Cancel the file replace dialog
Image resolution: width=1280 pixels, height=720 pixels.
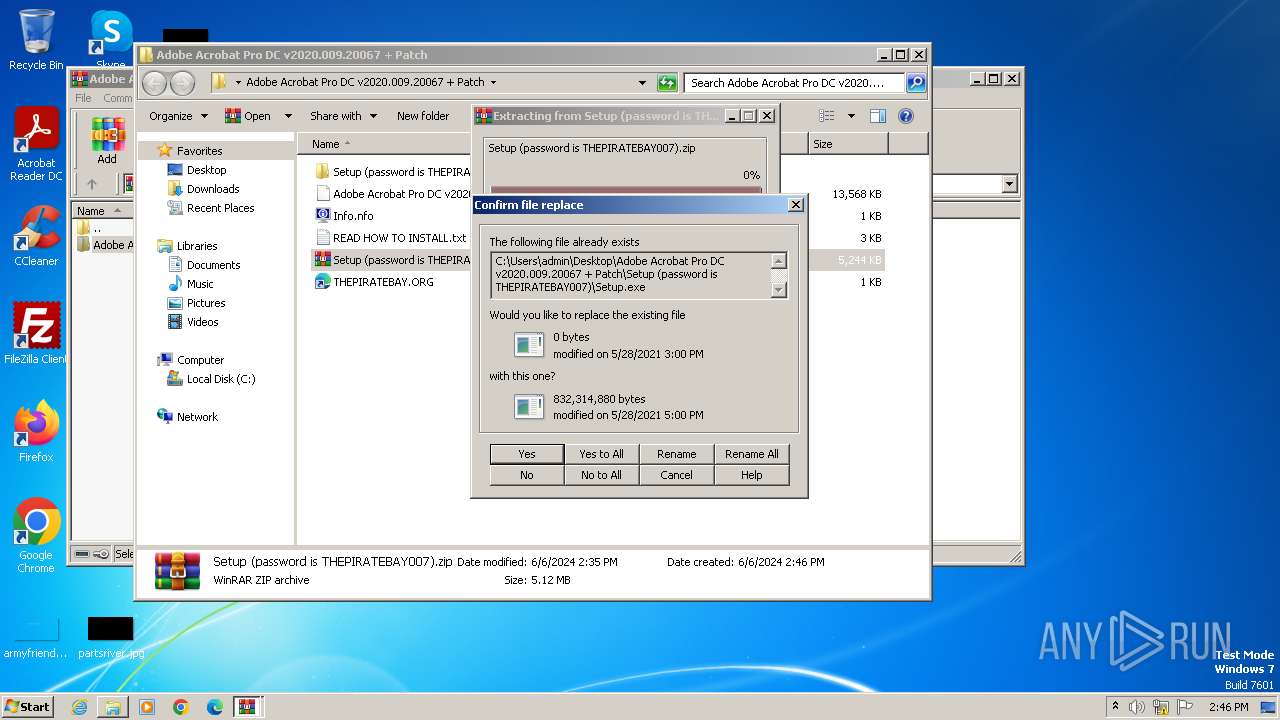click(x=676, y=475)
